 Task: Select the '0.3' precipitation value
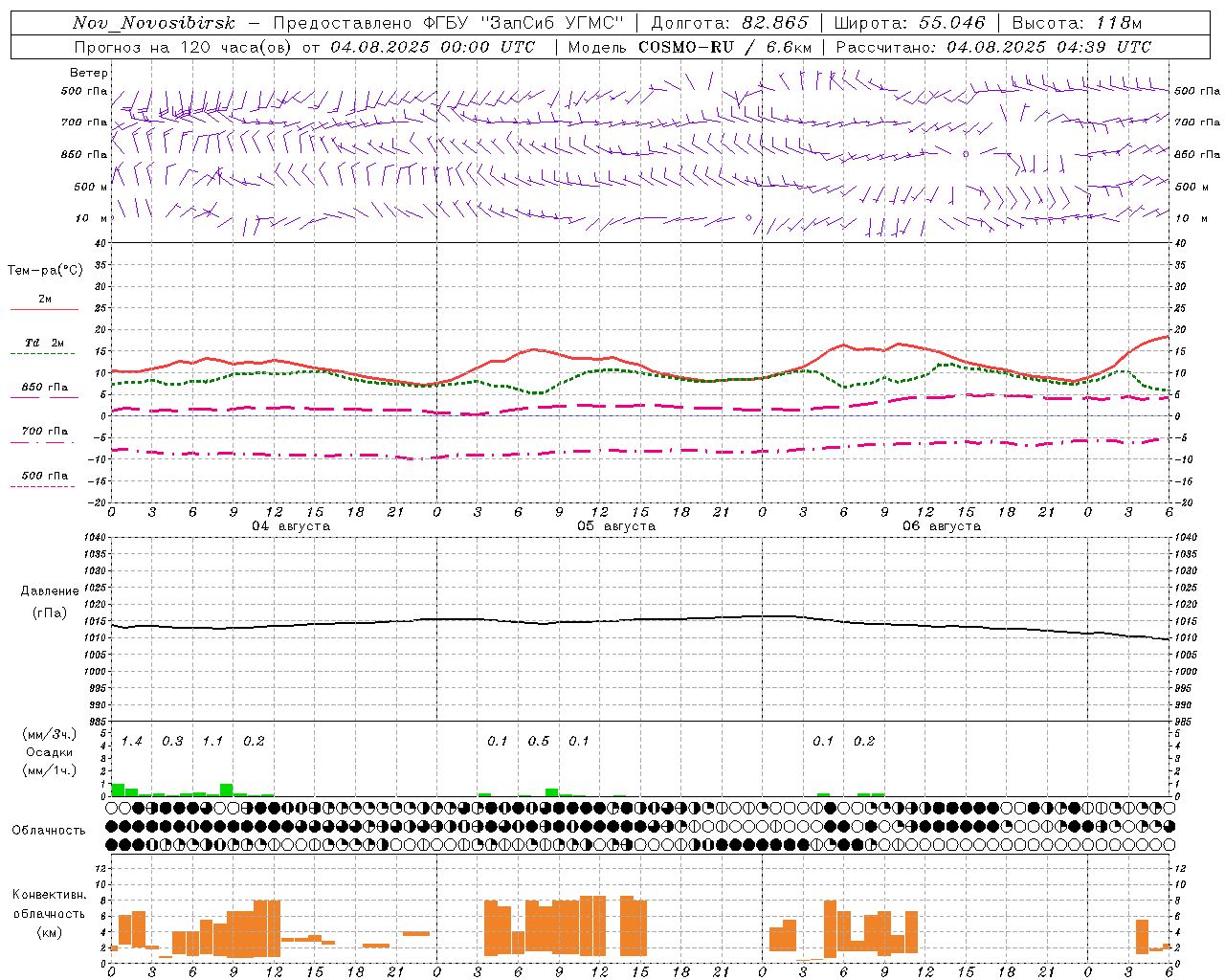click(172, 741)
